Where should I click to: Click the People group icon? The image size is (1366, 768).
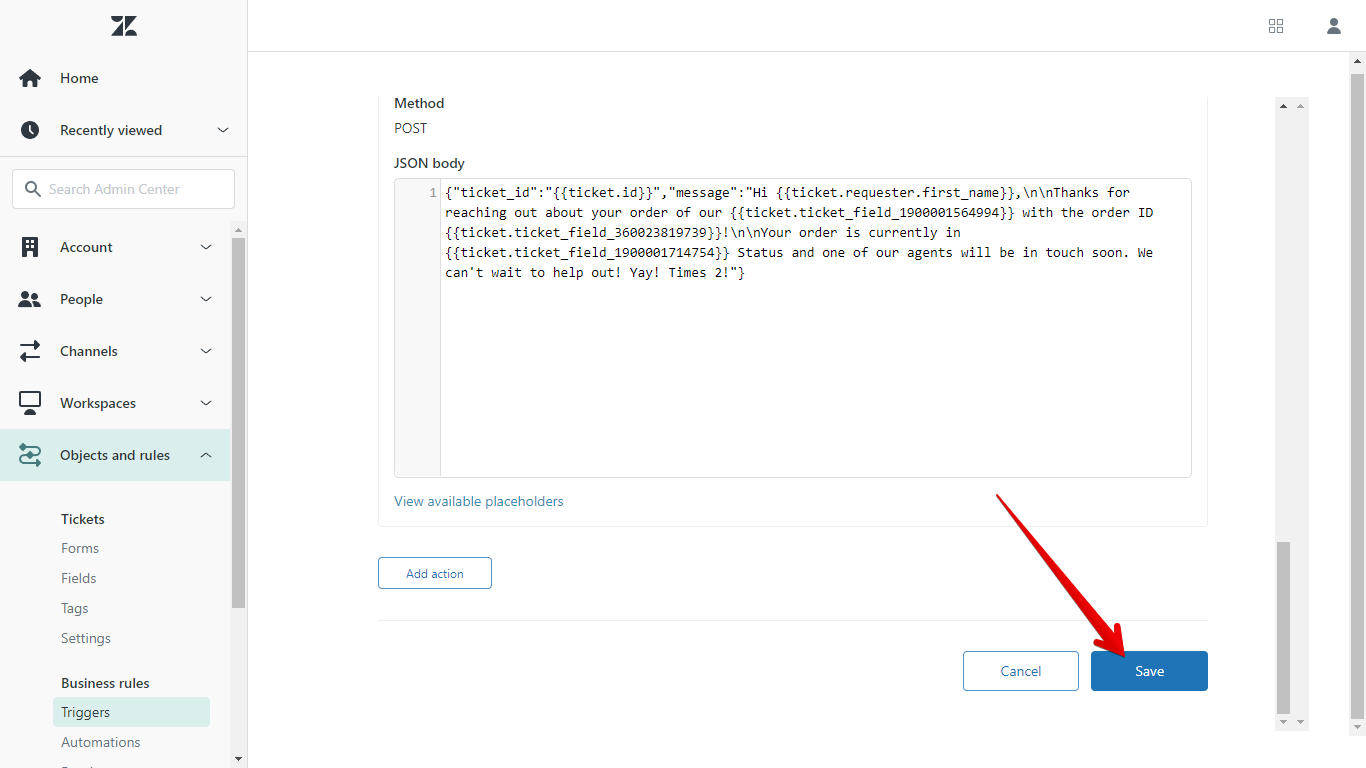pos(30,299)
